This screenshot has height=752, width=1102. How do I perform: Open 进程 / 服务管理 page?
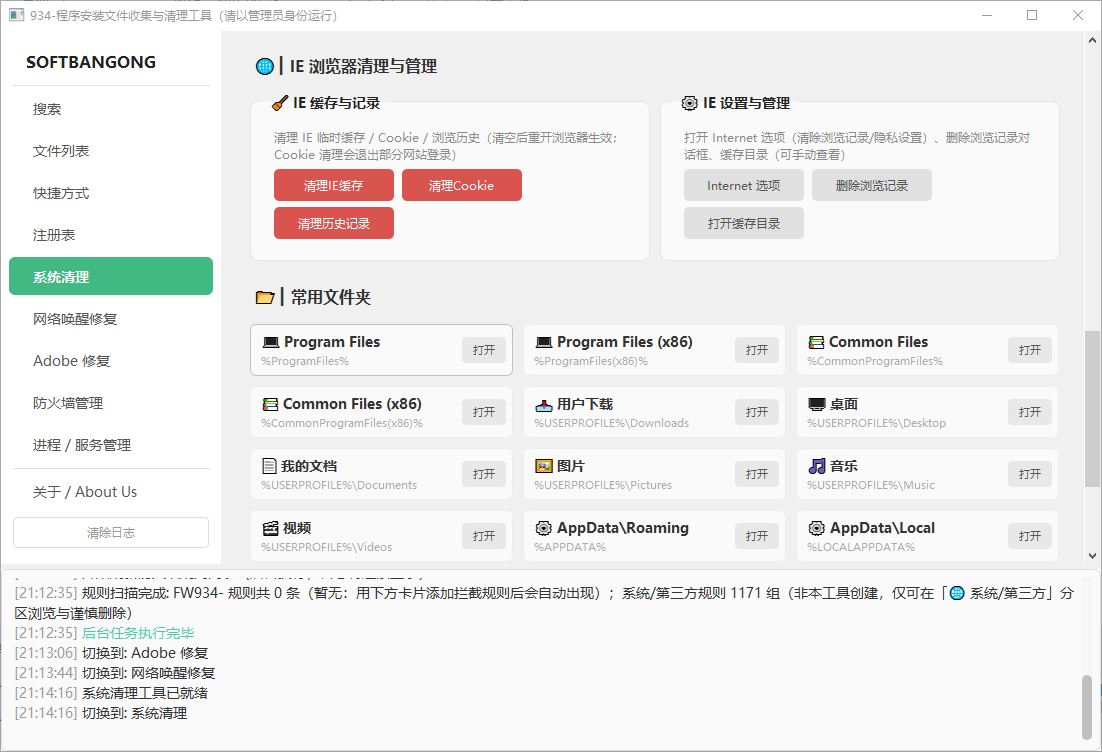click(111, 445)
